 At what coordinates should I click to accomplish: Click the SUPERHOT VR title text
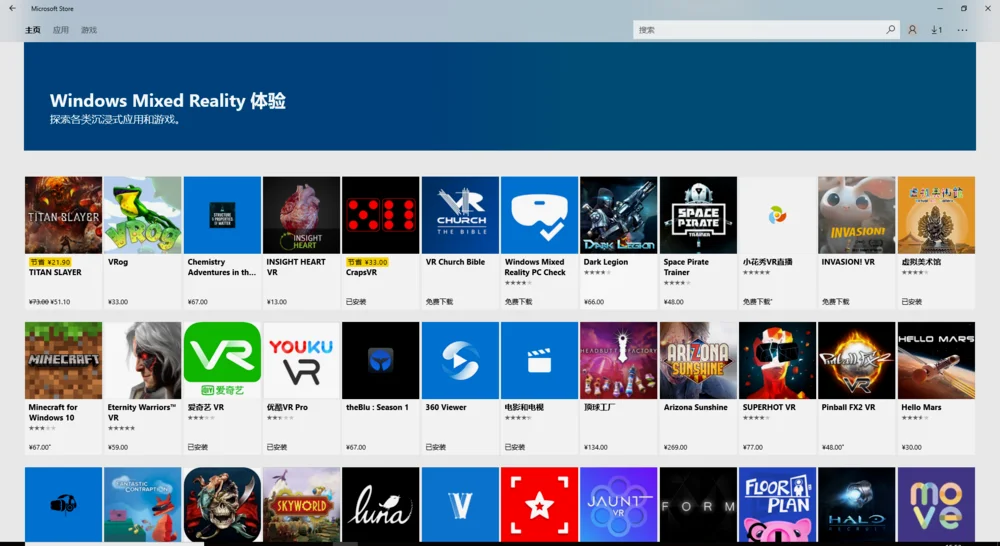(x=768, y=408)
